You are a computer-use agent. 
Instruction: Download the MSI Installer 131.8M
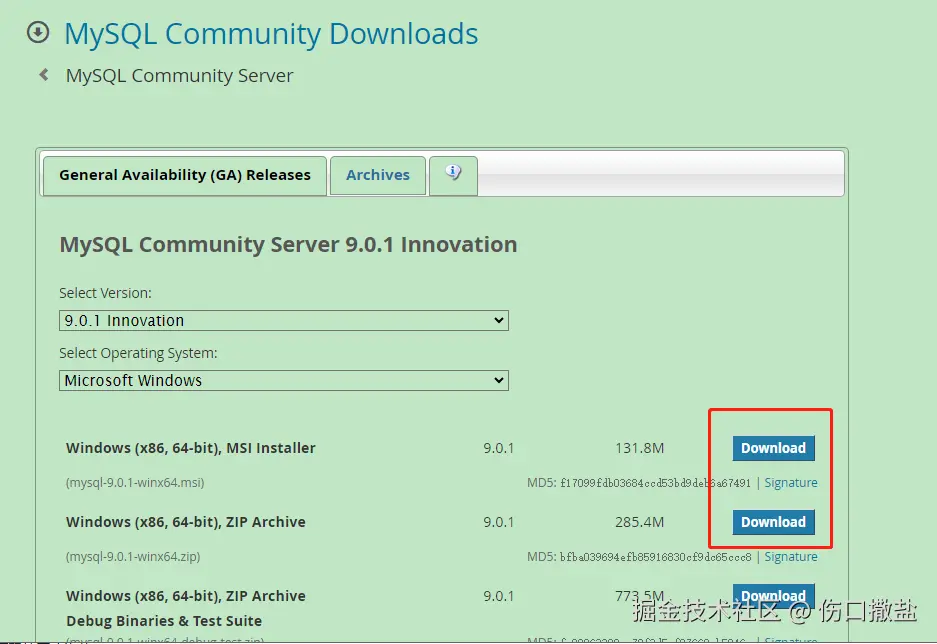tap(773, 448)
